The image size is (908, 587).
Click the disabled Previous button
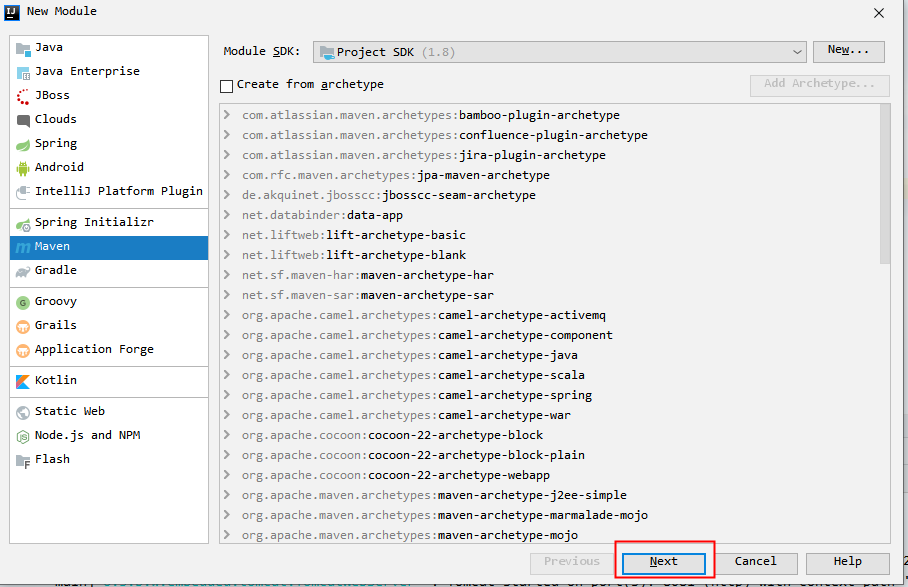[x=572, y=563]
